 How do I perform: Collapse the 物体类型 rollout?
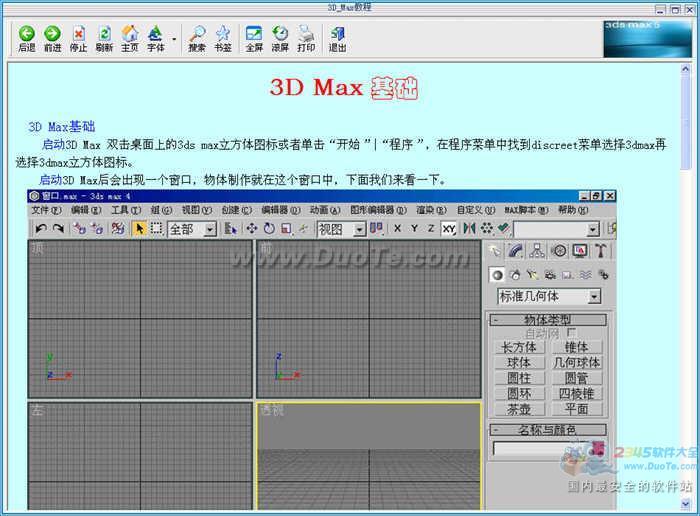click(548, 320)
